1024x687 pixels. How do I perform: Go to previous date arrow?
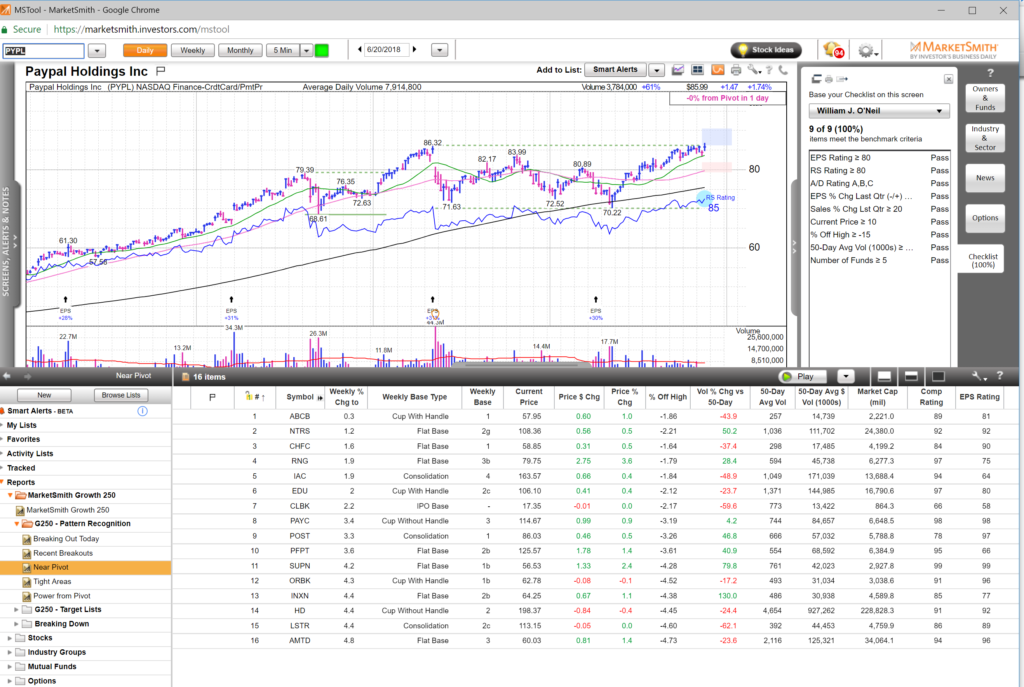(x=359, y=50)
